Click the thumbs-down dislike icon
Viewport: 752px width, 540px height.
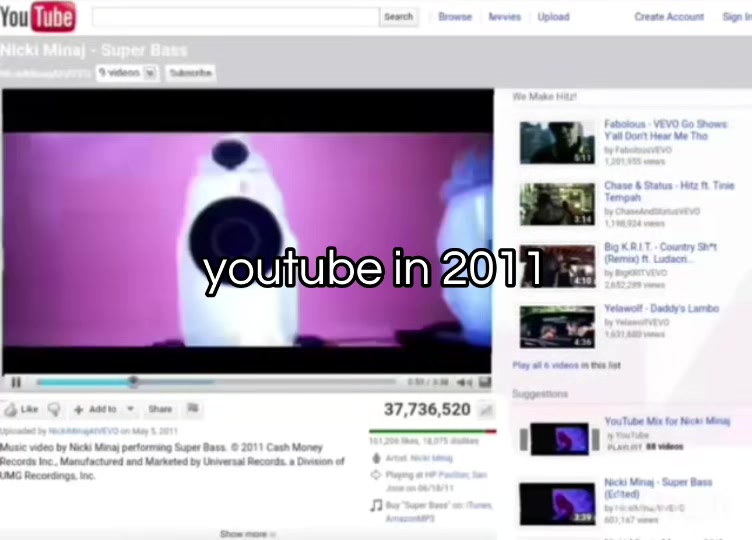[x=55, y=409]
